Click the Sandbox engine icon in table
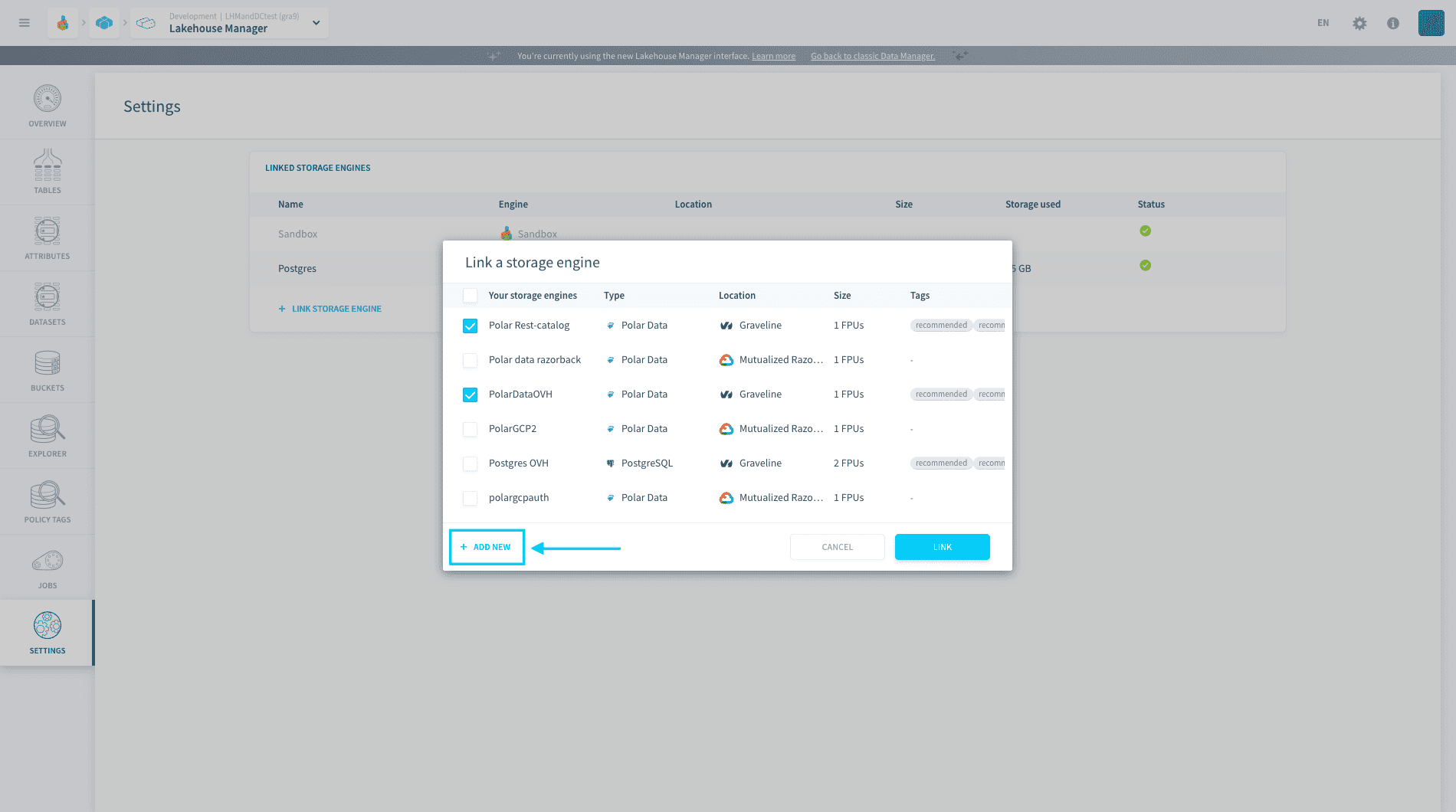Screen dimensions: 1456x812 [x=507, y=234]
